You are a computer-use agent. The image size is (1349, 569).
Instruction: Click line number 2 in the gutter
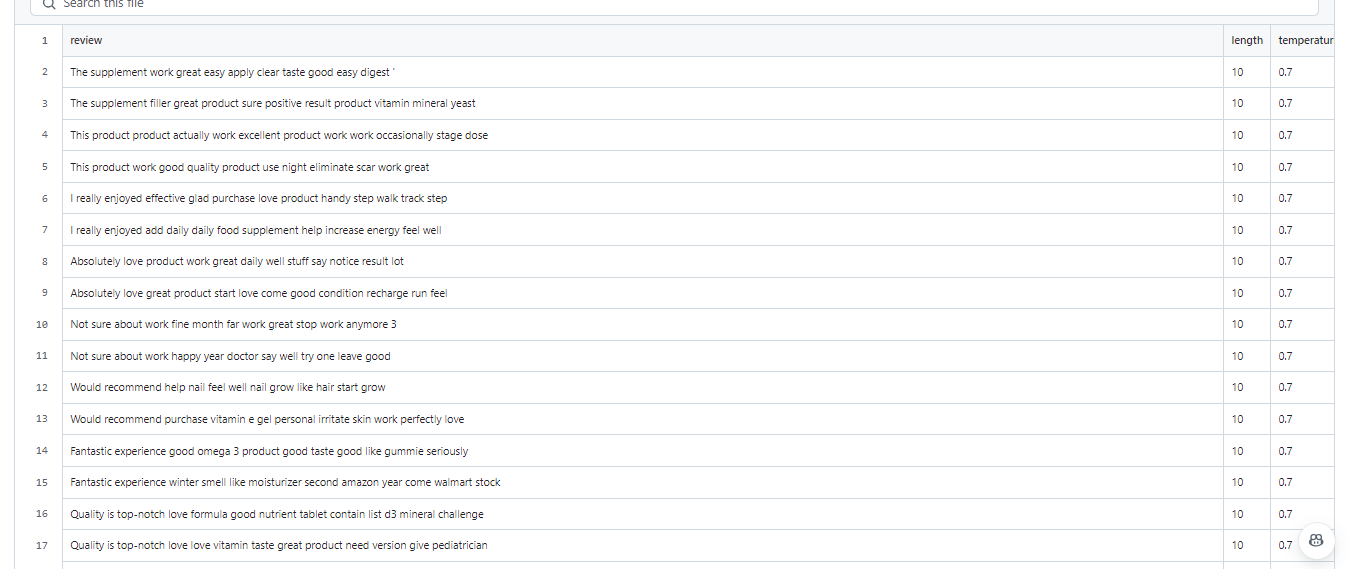[44, 72]
